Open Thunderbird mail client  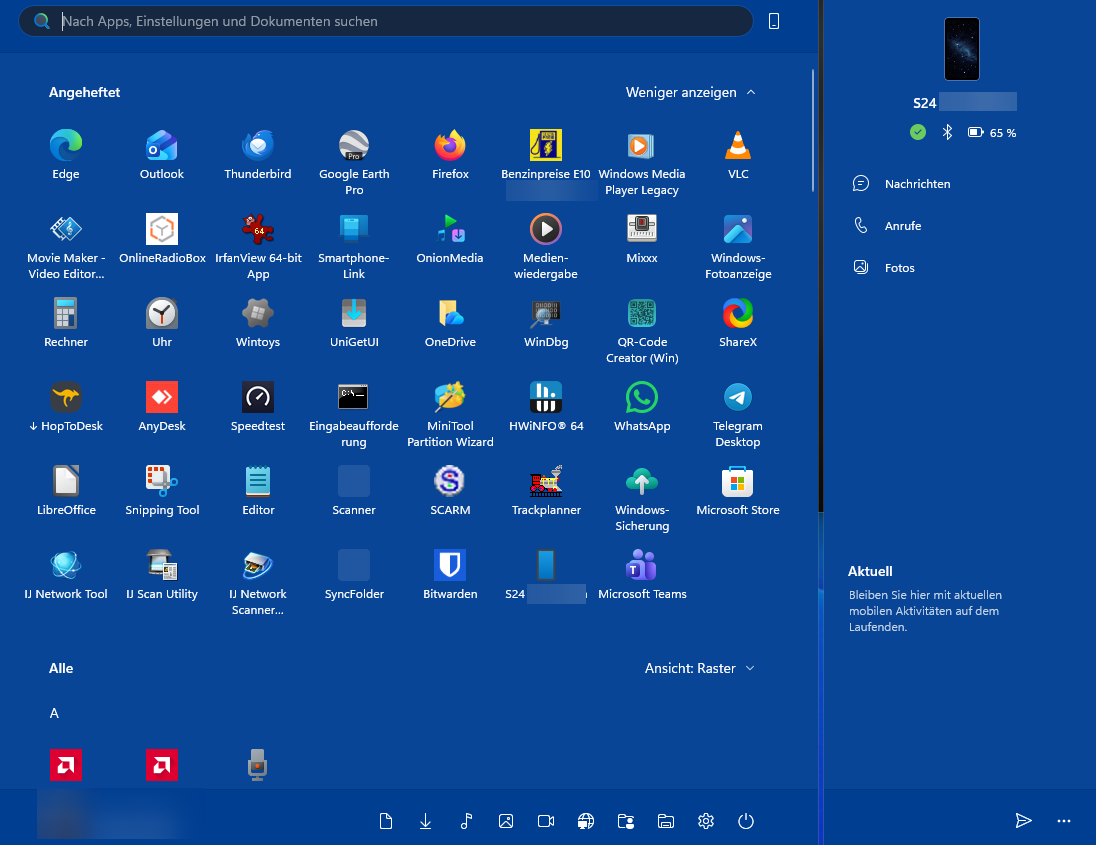coord(258,155)
